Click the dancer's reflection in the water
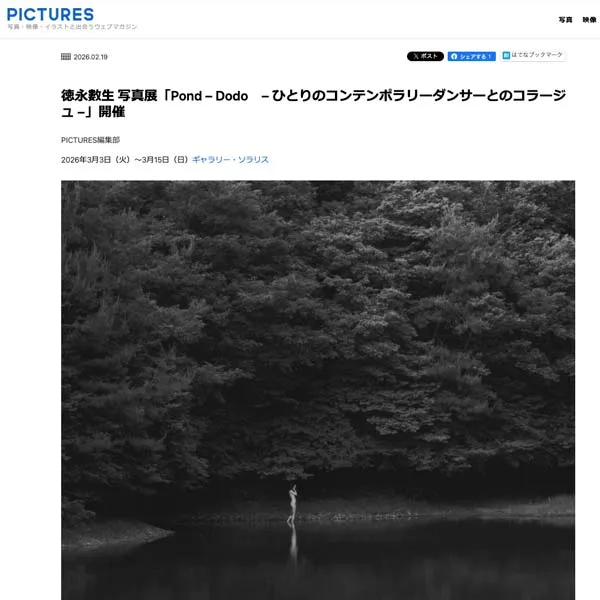 [x=293, y=541]
